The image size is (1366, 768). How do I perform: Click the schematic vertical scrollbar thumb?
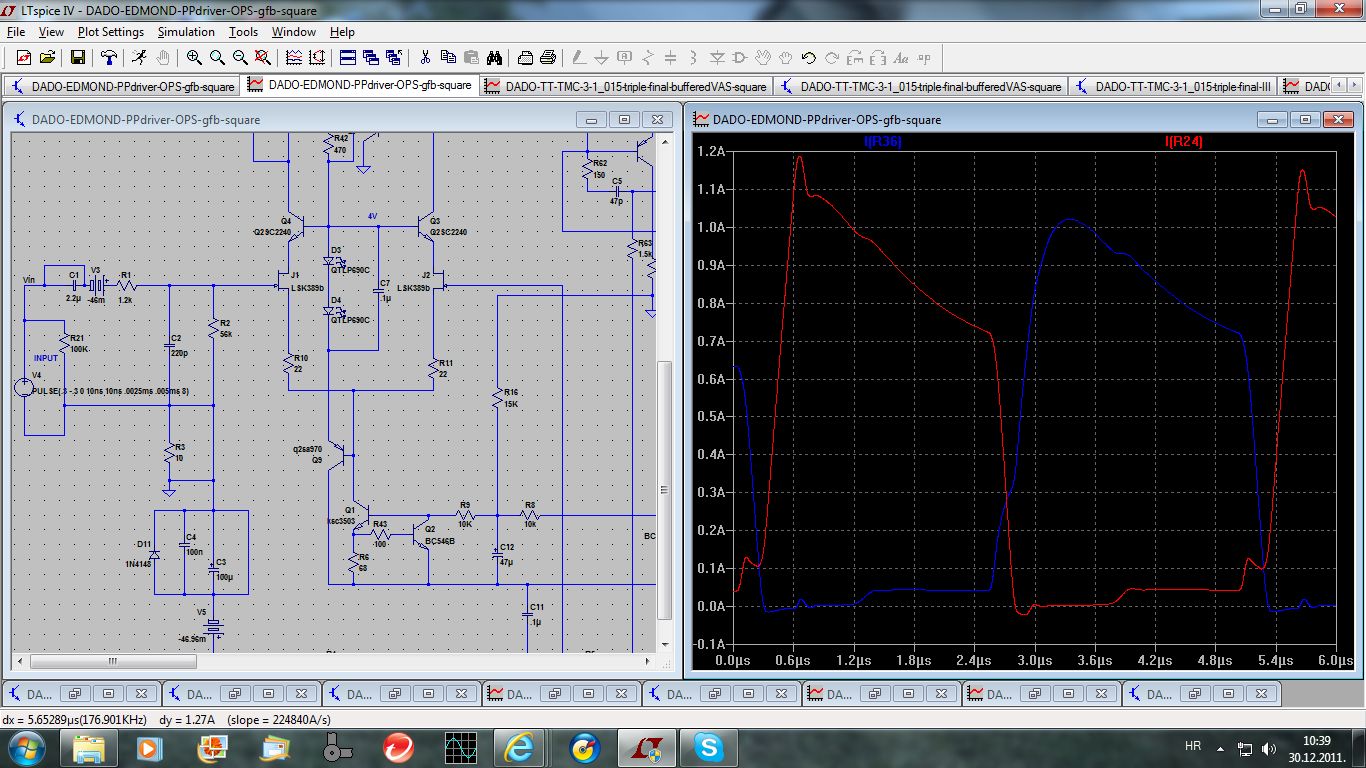point(665,490)
